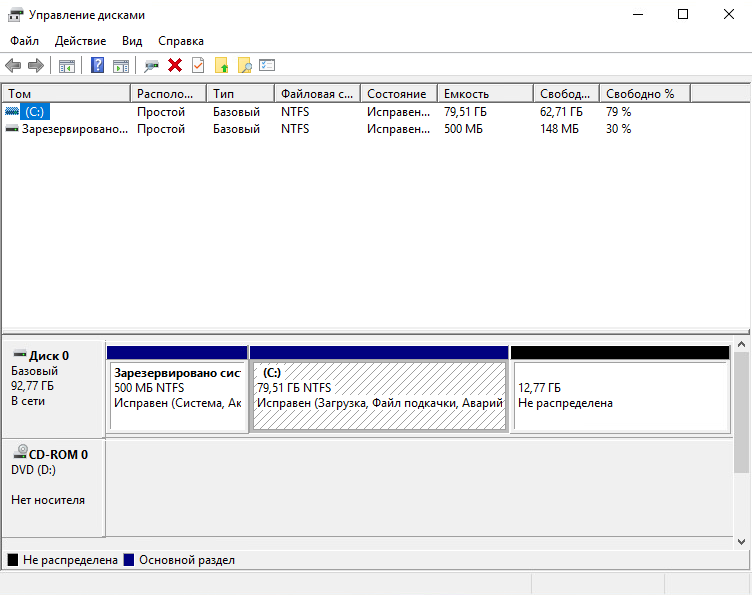Toggle the action pane toolbar icon
The height and width of the screenshot is (595, 752).
(121, 65)
